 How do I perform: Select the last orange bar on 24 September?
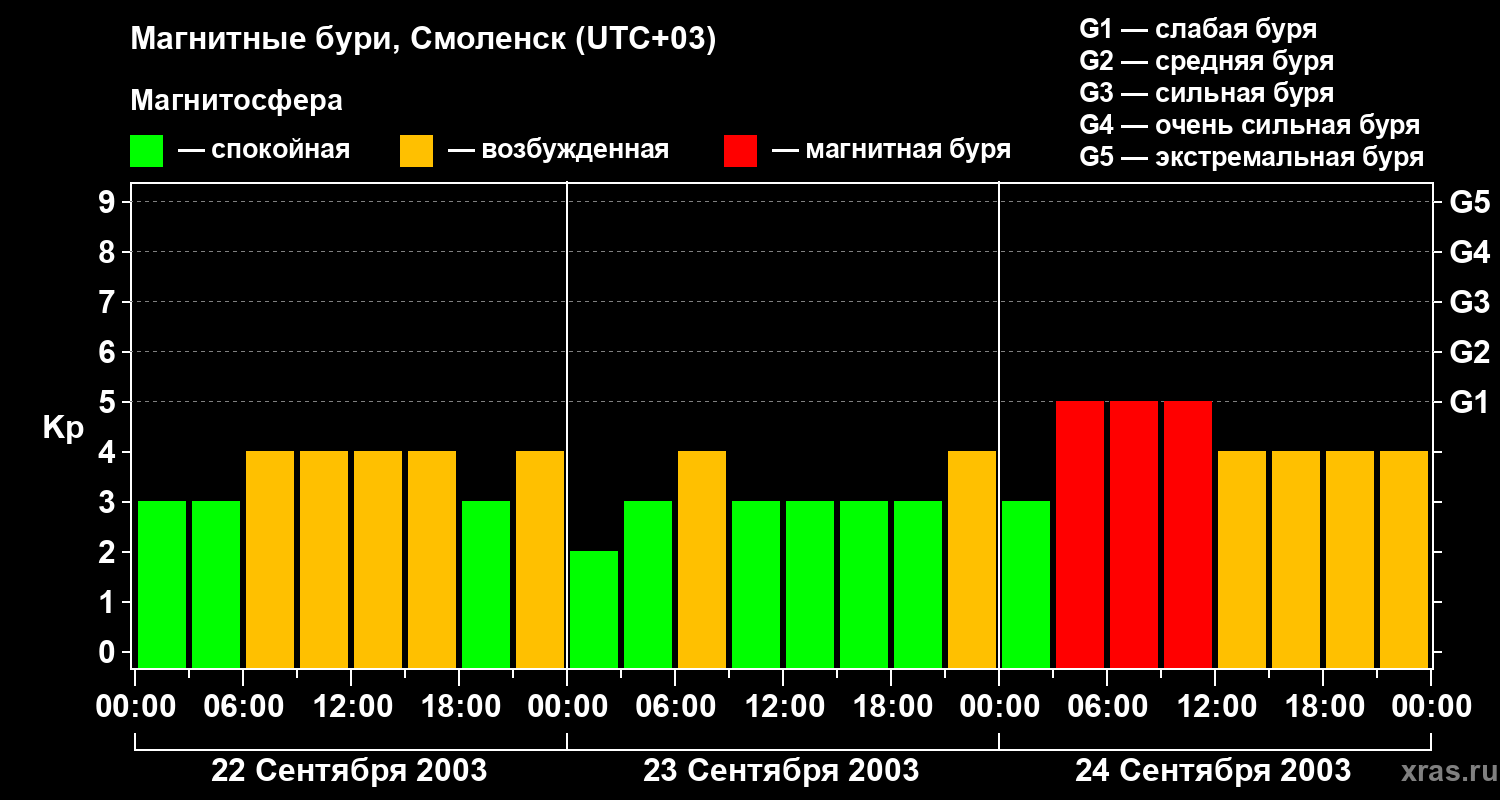coord(1404,559)
